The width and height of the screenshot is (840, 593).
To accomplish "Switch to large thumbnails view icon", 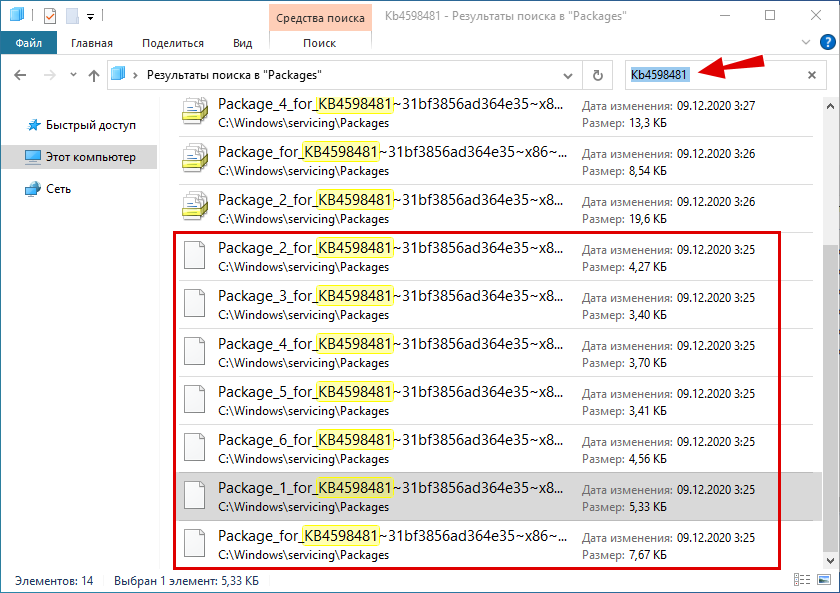I will (x=824, y=580).
